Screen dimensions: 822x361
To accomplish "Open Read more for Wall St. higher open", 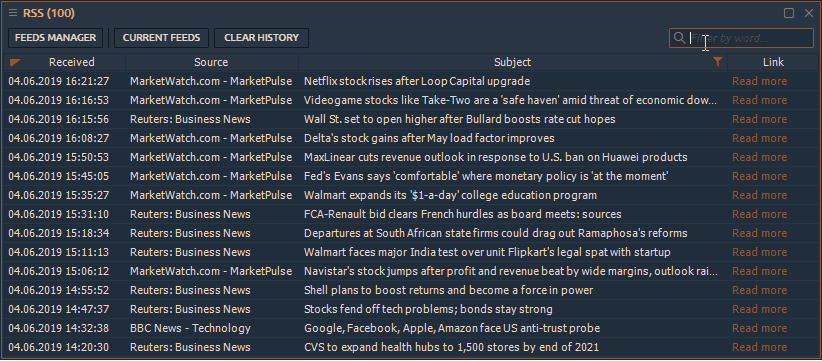I will [760, 119].
